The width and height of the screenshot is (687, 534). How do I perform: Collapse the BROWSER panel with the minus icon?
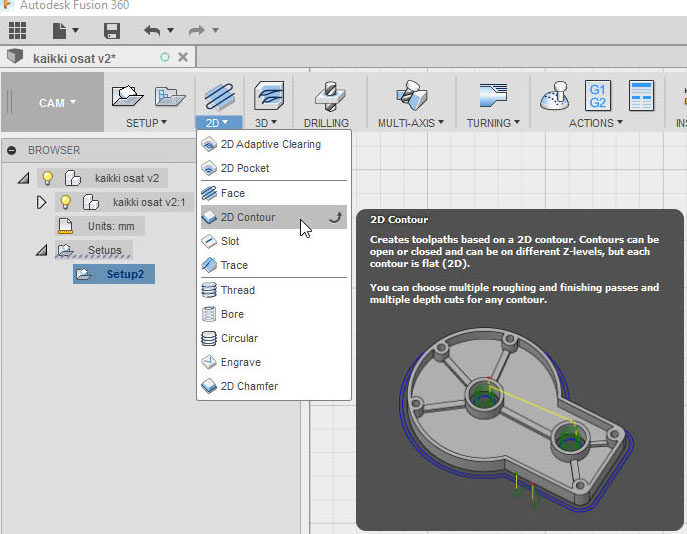[12, 151]
